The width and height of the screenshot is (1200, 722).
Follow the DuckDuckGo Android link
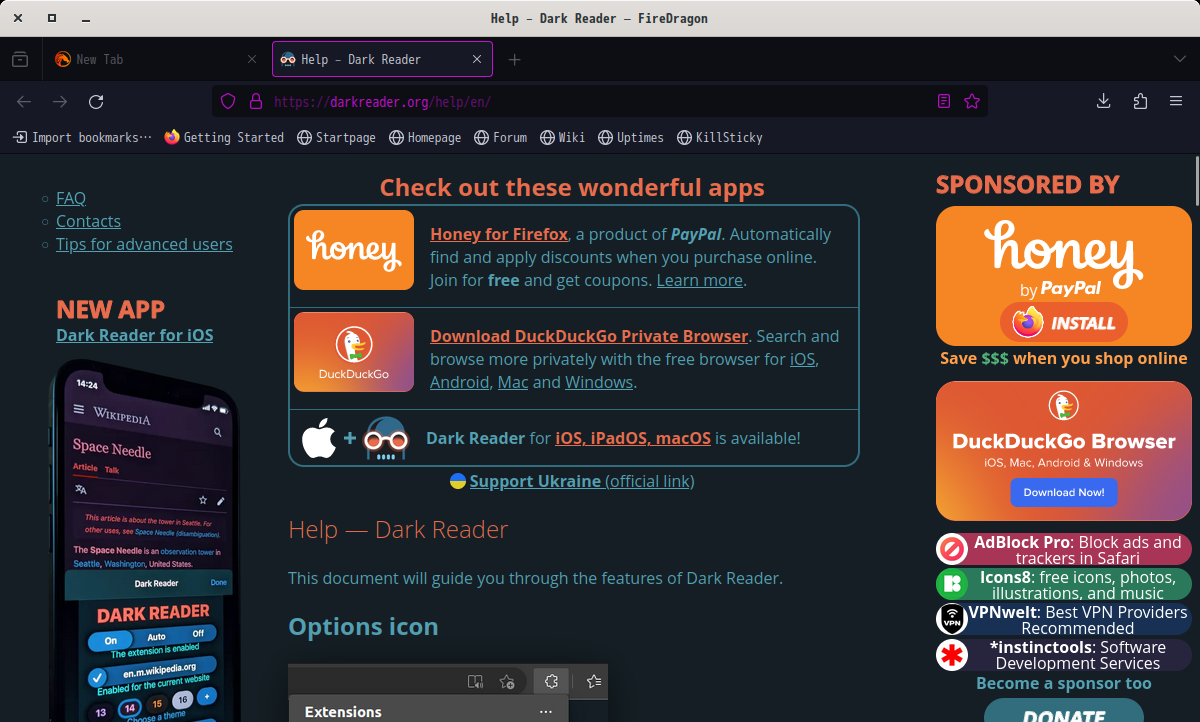point(459,382)
